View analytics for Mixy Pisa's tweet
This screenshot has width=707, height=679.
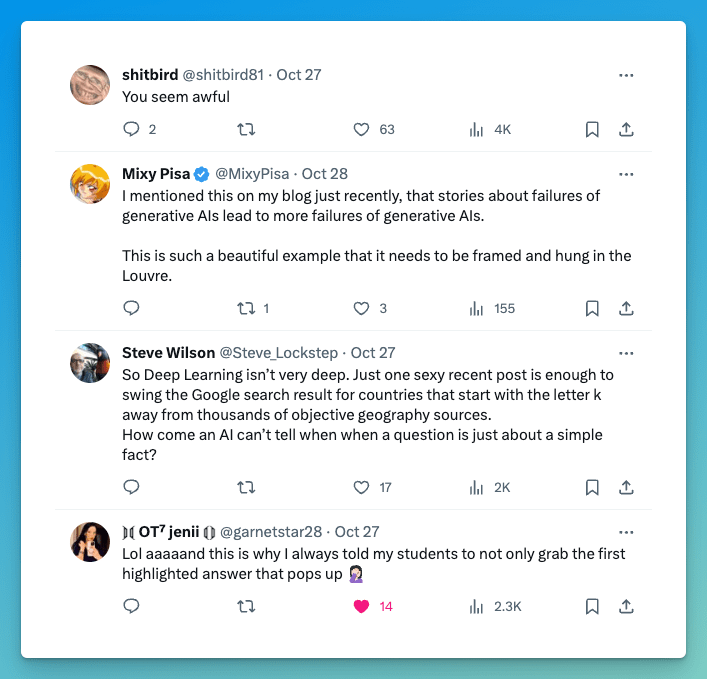(477, 308)
